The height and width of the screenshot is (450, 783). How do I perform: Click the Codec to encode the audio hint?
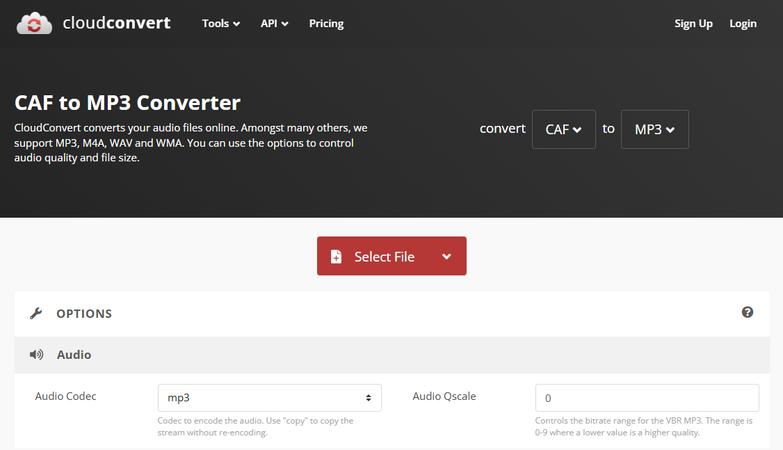[255, 427]
